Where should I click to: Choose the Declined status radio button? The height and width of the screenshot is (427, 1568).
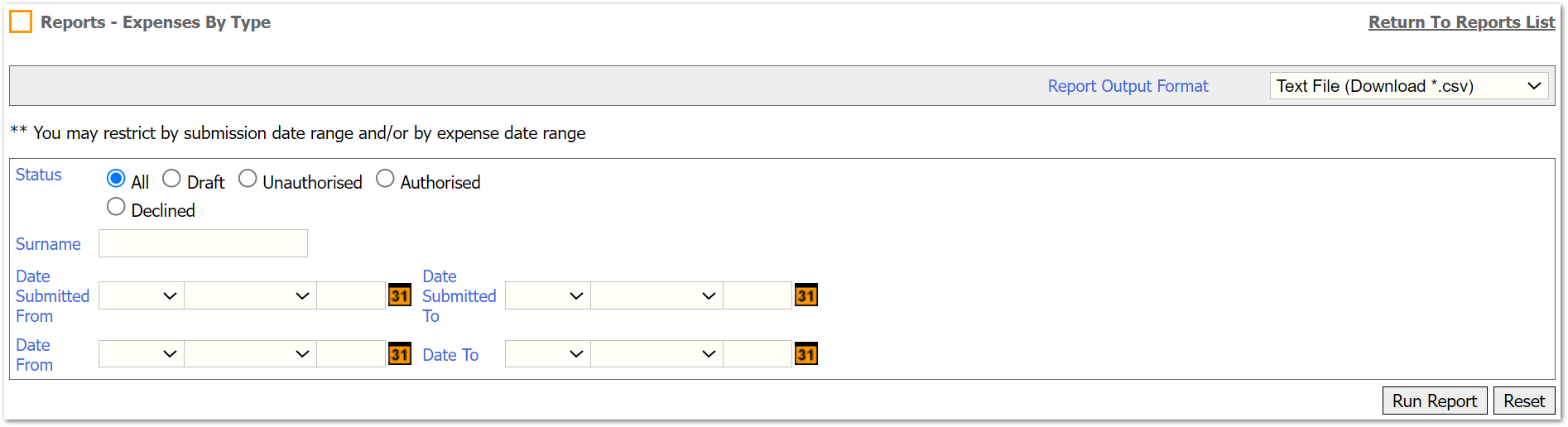tap(116, 207)
